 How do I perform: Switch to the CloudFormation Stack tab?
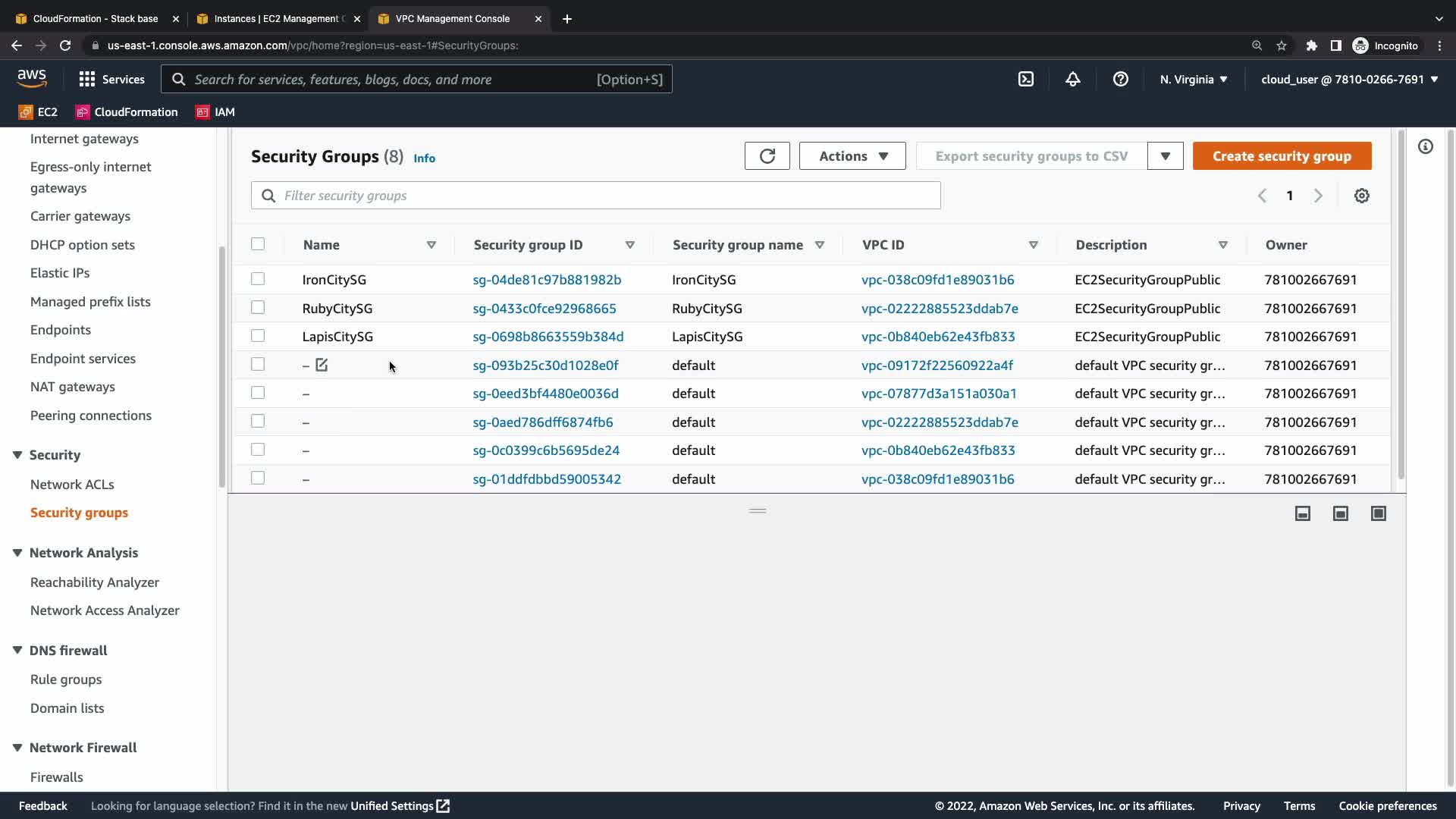(x=96, y=18)
